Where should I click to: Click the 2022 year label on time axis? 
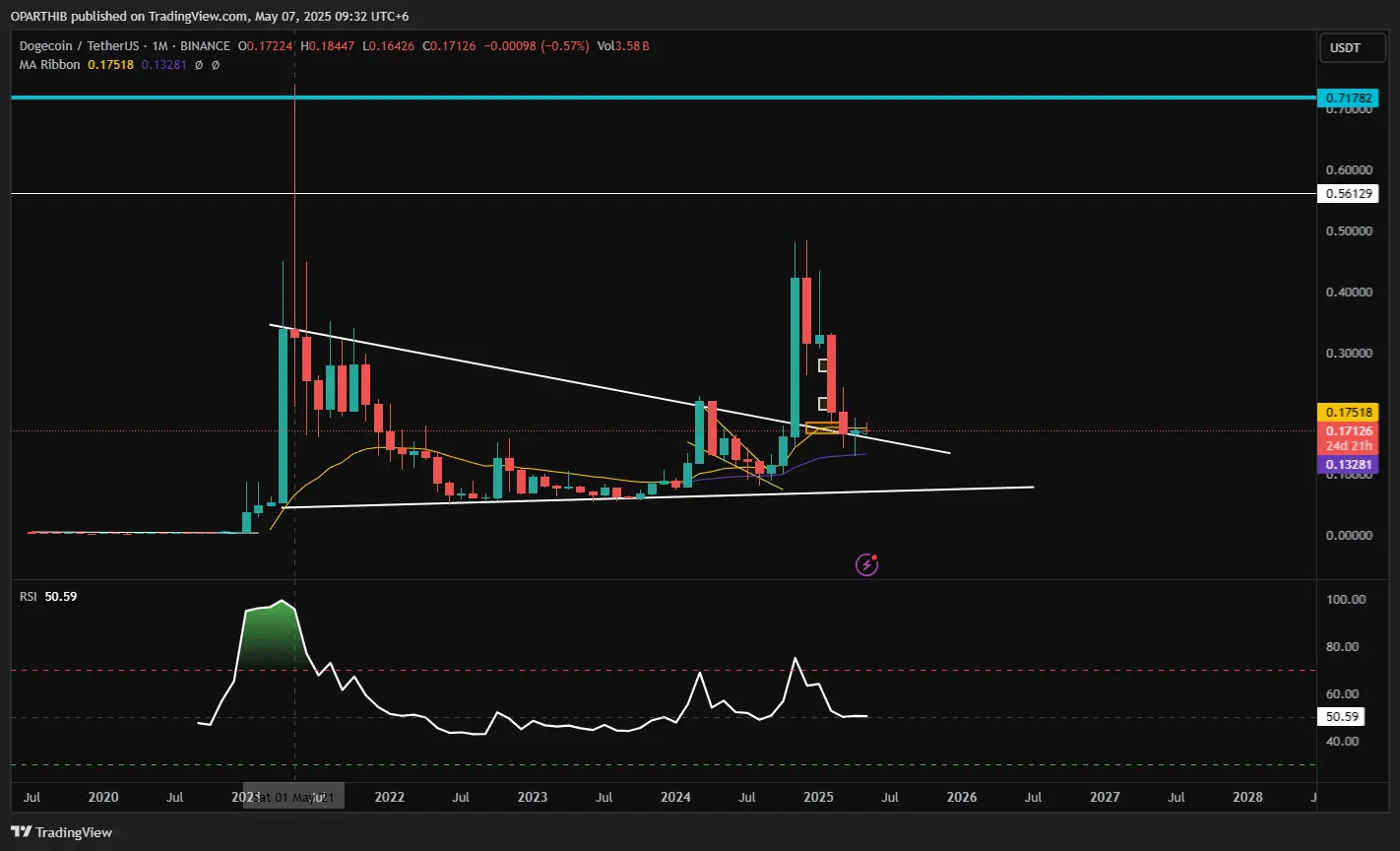(390, 797)
